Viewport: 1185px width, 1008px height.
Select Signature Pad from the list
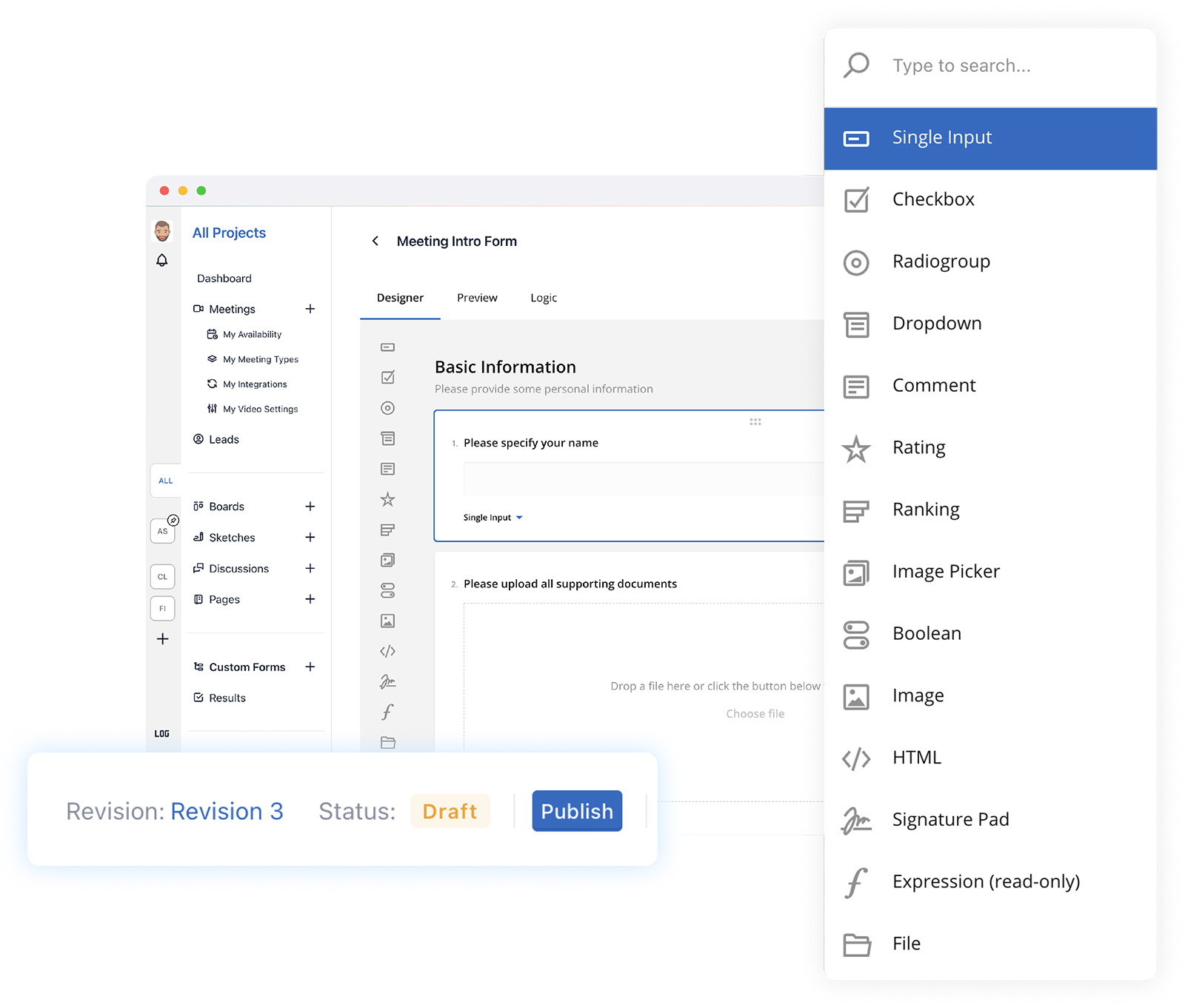click(x=990, y=821)
